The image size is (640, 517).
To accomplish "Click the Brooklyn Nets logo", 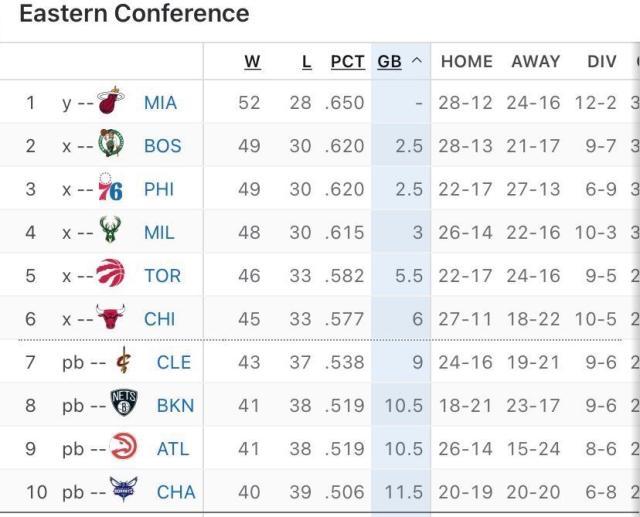I will (x=123, y=404).
